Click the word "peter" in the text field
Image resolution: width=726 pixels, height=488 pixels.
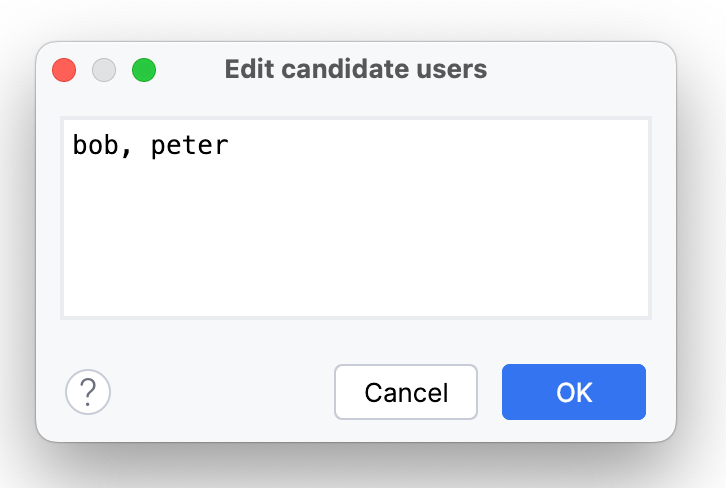(x=190, y=147)
